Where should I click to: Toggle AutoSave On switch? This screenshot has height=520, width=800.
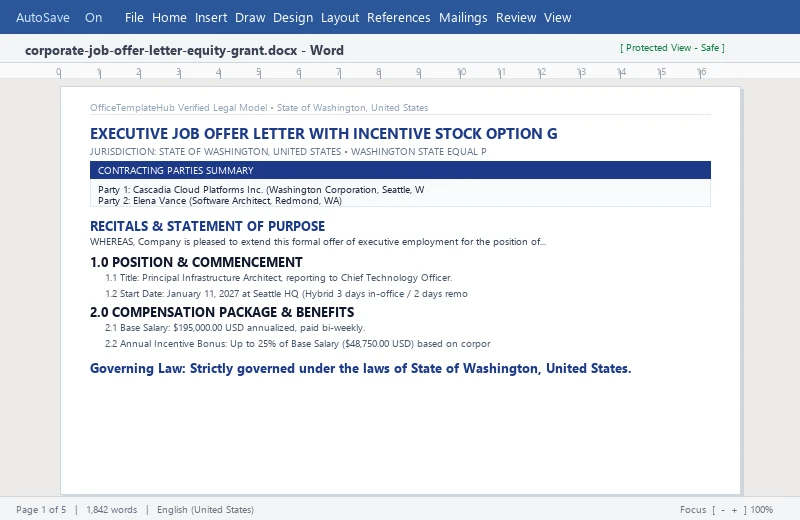(x=93, y=17)
